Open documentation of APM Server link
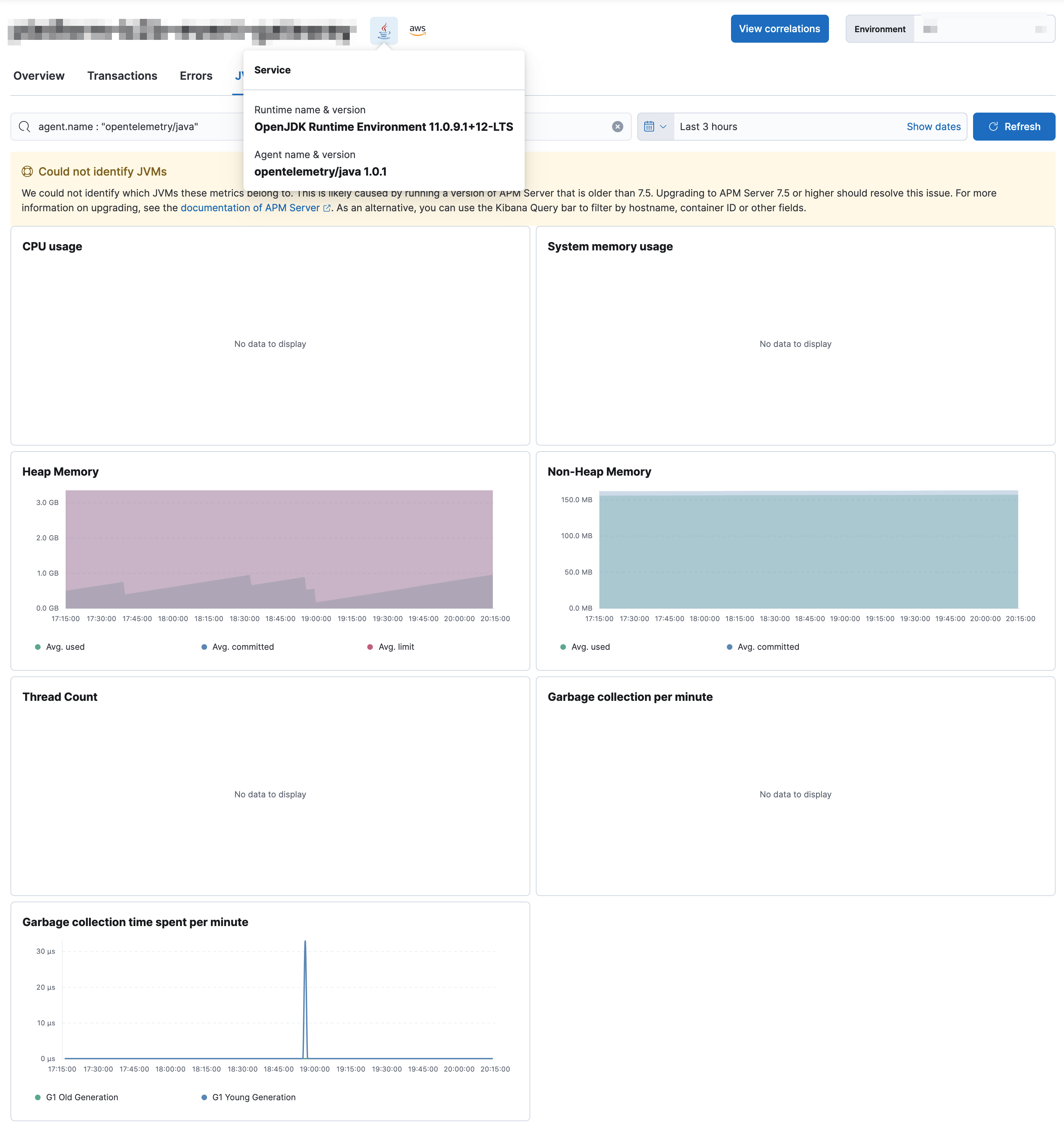1064x1131 pixels. pos(250,208)
